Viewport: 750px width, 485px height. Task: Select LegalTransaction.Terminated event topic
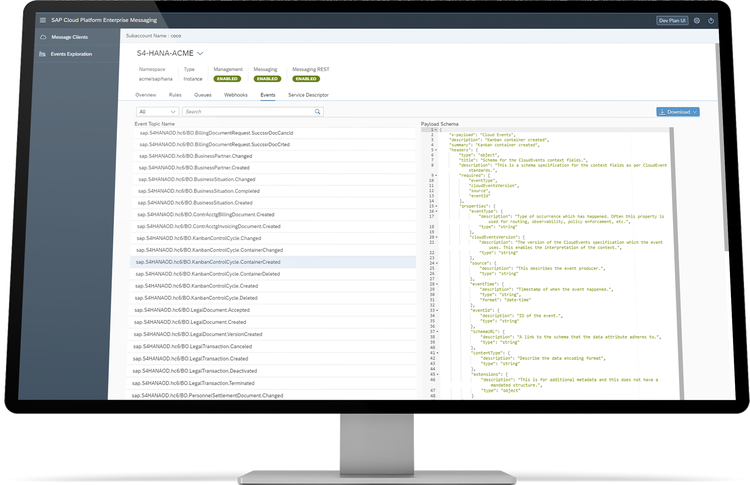[x=271, y=383]
